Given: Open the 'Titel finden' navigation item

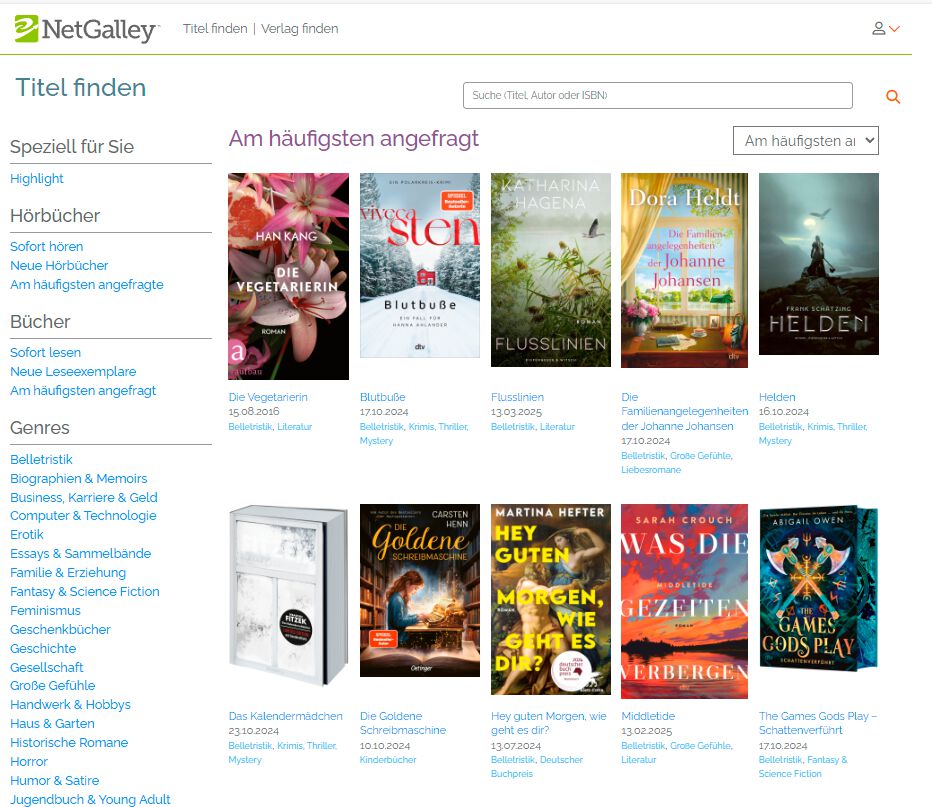Looking at the screenshot, I should [215, 29].
